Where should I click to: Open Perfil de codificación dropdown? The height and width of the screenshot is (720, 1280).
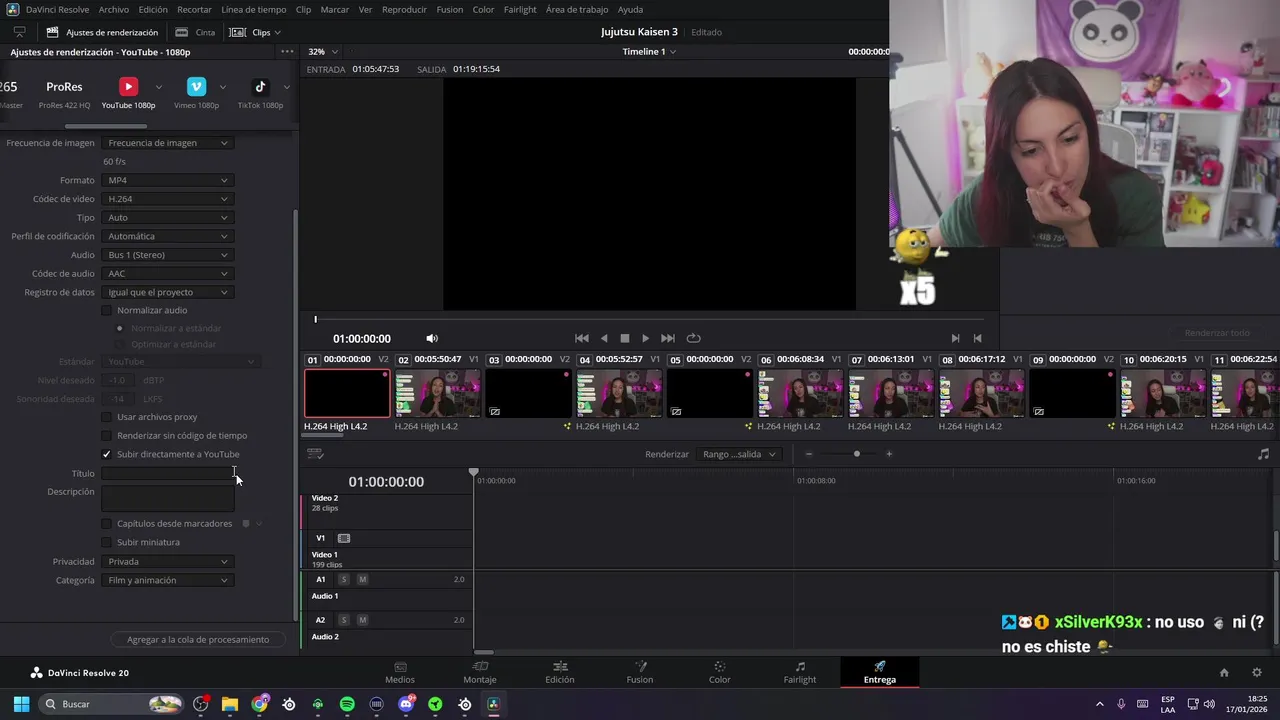[x=168, y=236]
